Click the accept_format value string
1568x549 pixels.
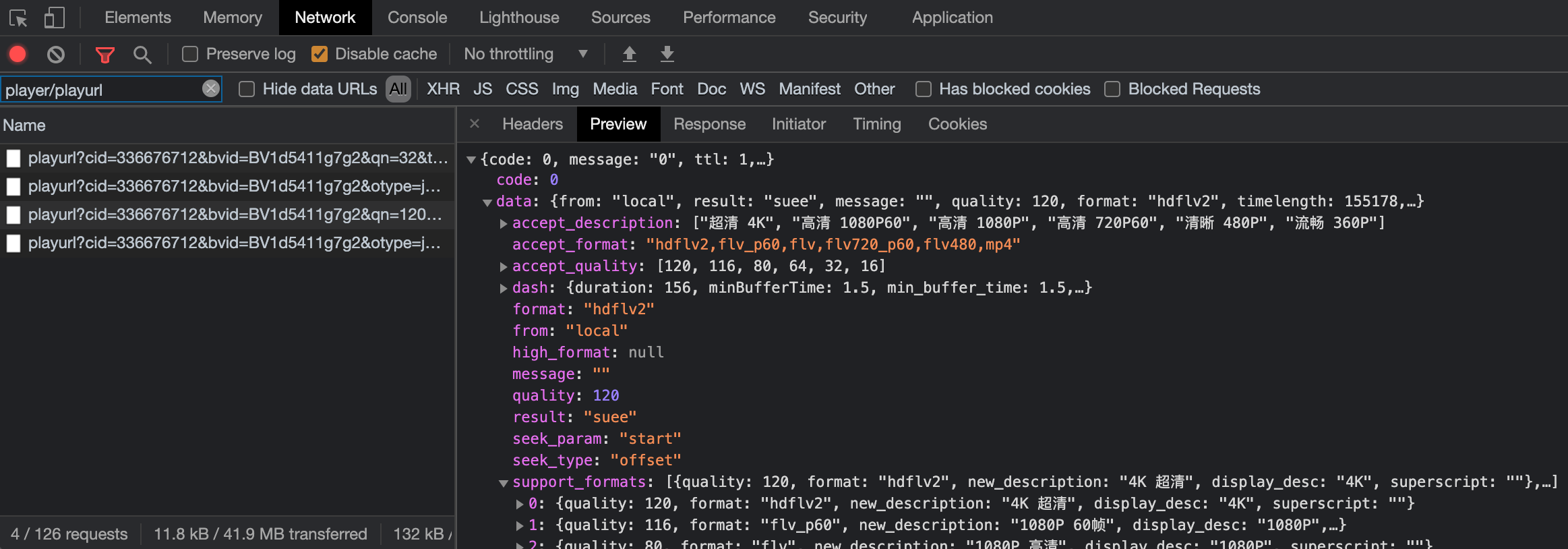coord(833,245)
